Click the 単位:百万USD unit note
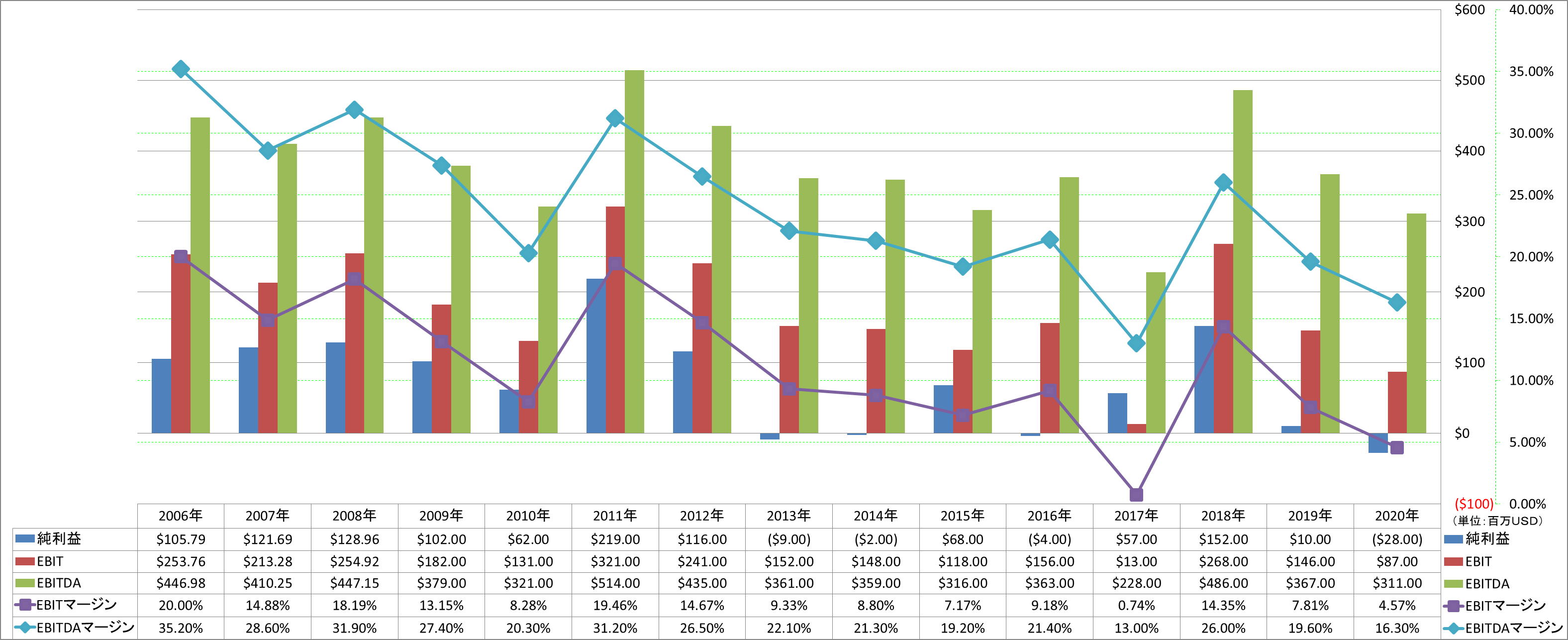The height and width of the screenshot is (640, 1568). [x=1499, y=521]
